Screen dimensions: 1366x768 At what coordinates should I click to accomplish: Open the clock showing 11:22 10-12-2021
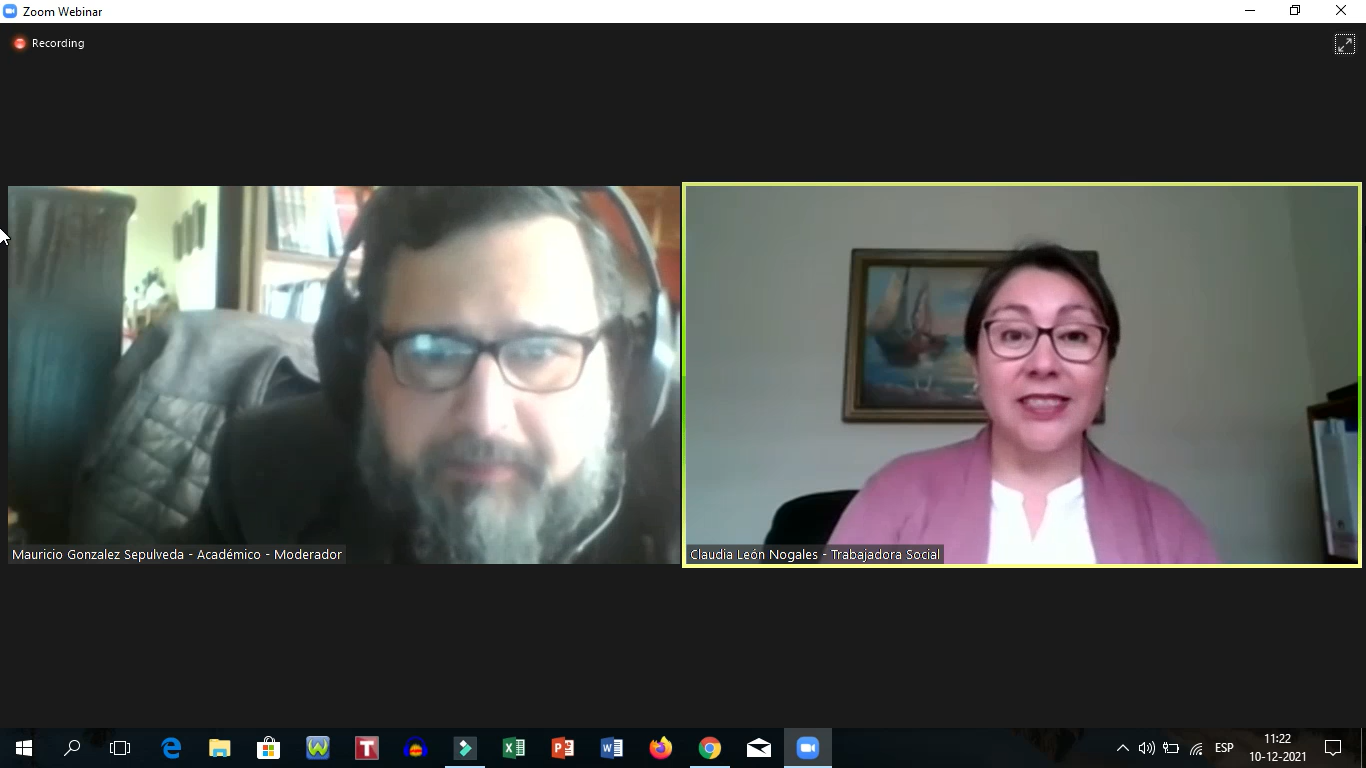[1277, 748]
